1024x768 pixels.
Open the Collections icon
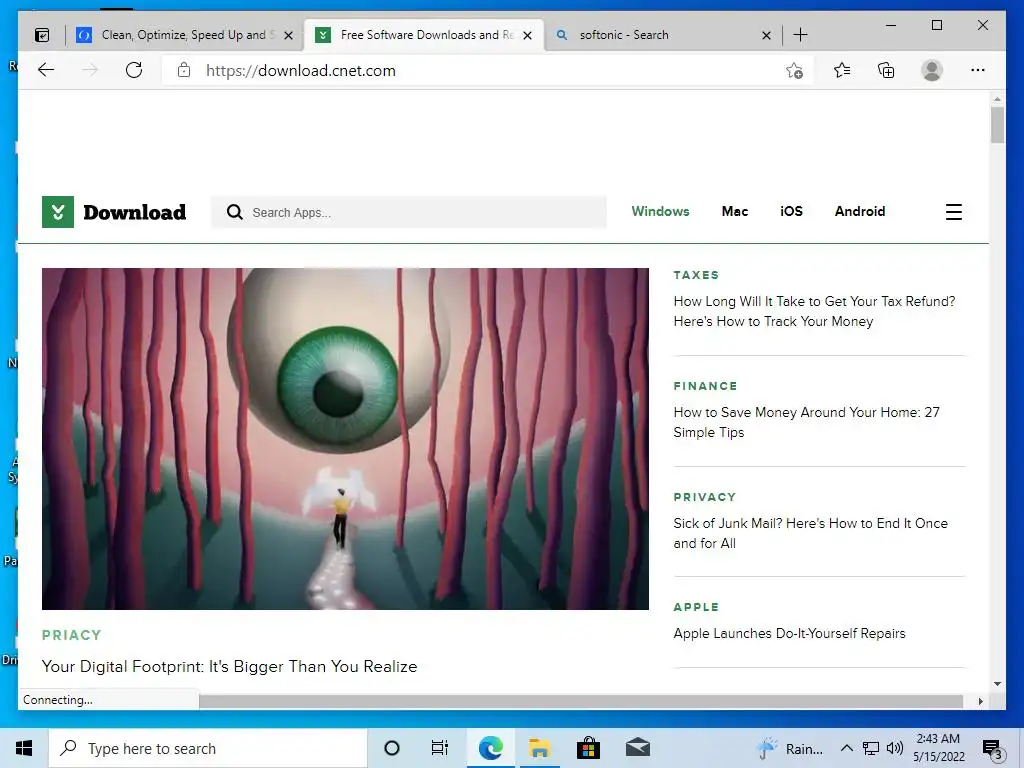coord(886,70)
